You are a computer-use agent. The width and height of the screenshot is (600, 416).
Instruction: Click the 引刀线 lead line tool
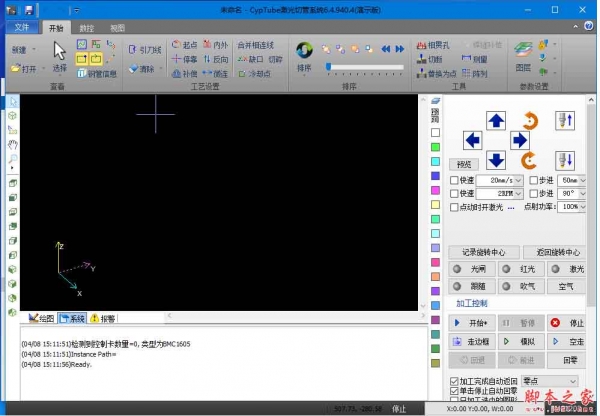[x=145, y=50]
